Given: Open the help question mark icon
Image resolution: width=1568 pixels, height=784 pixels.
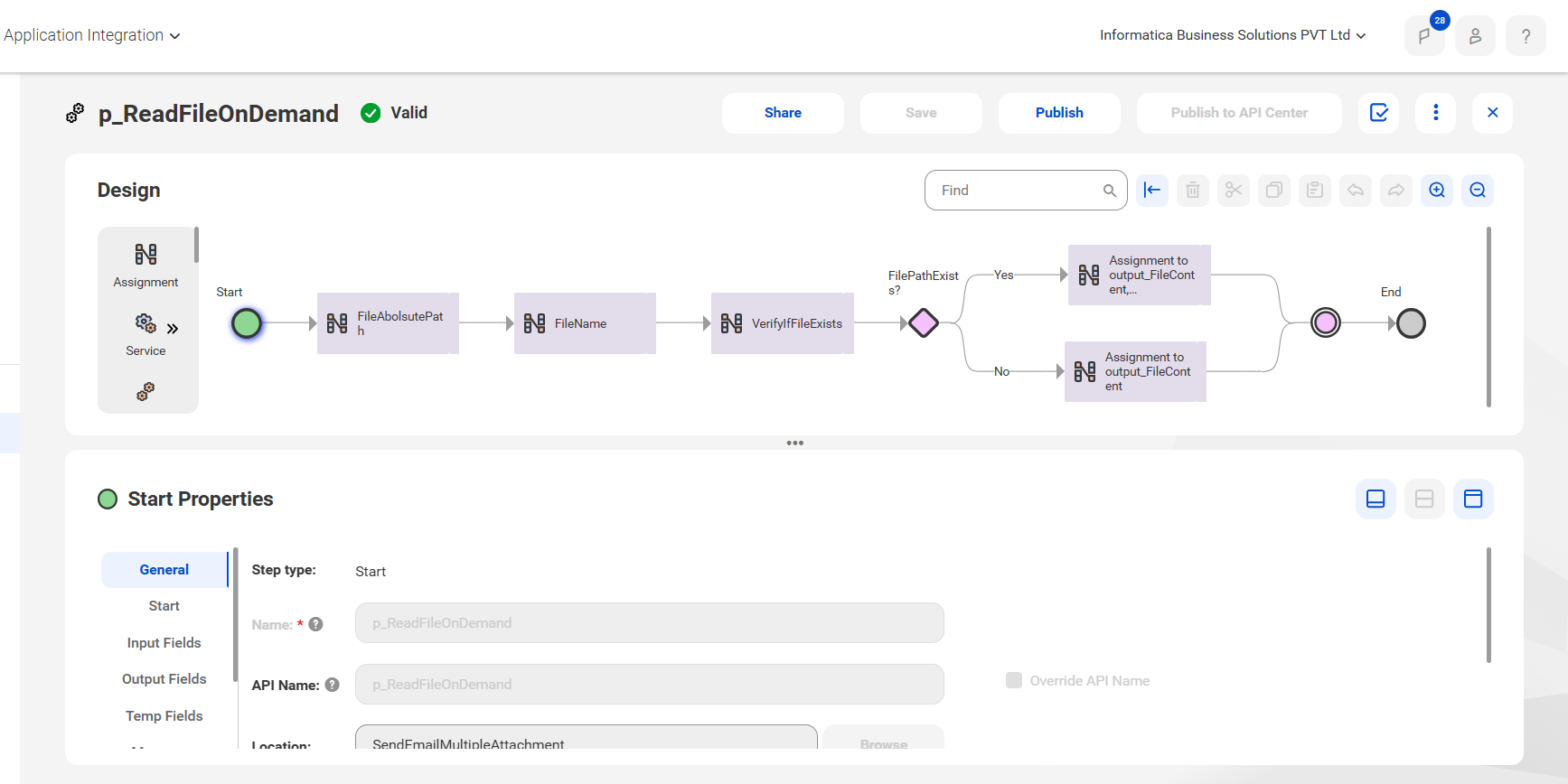Looking at the screenshot, I should pos(1526,36).
